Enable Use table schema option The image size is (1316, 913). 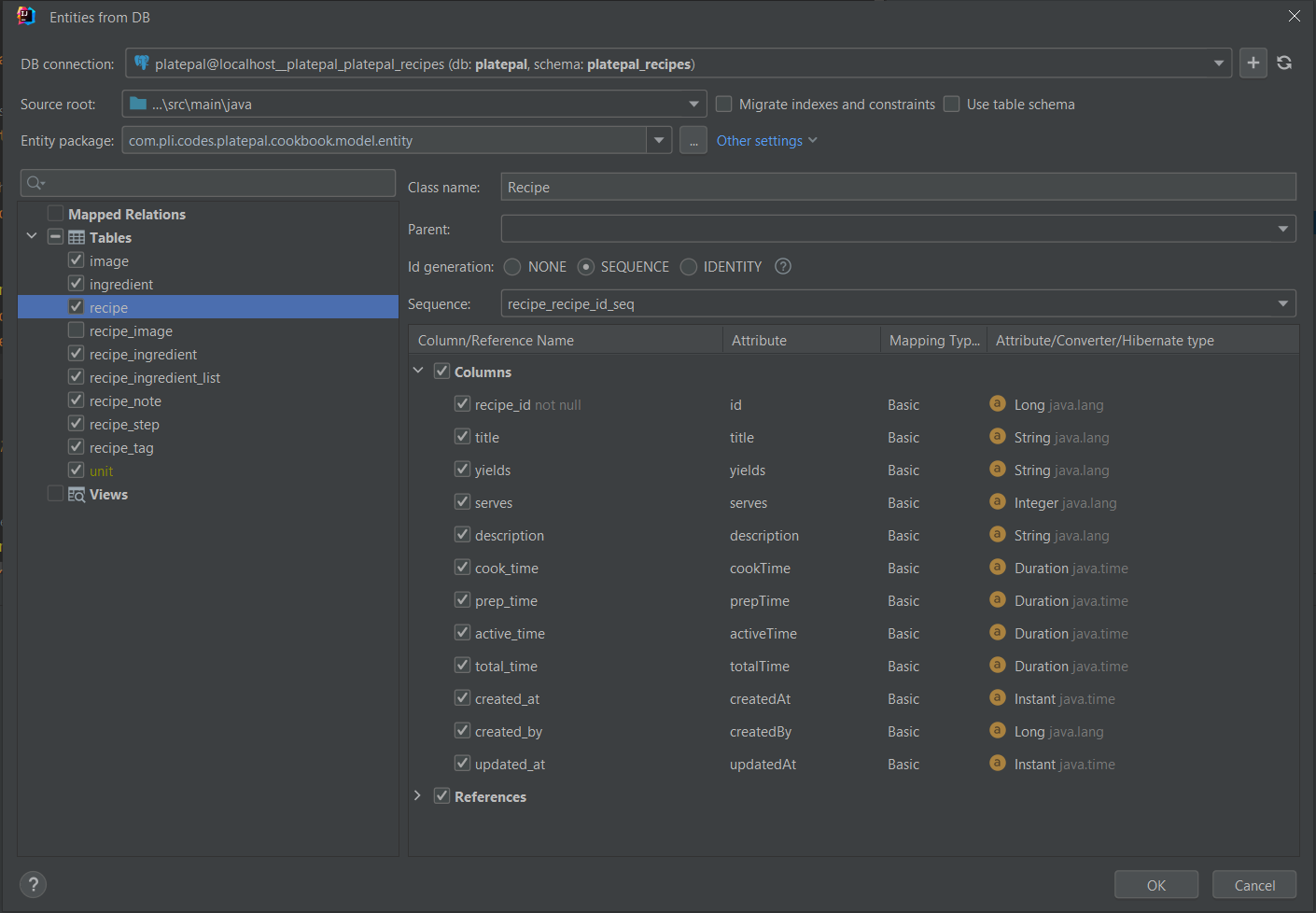click(951, 104)
